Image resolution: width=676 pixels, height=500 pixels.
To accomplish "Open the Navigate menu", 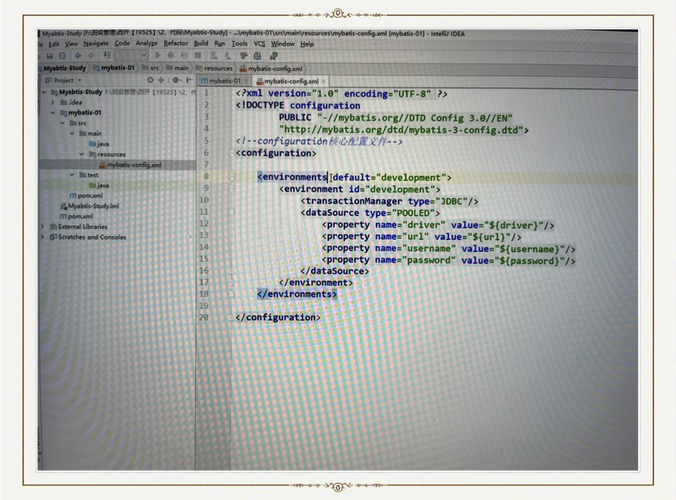I will tap(96, 44).
